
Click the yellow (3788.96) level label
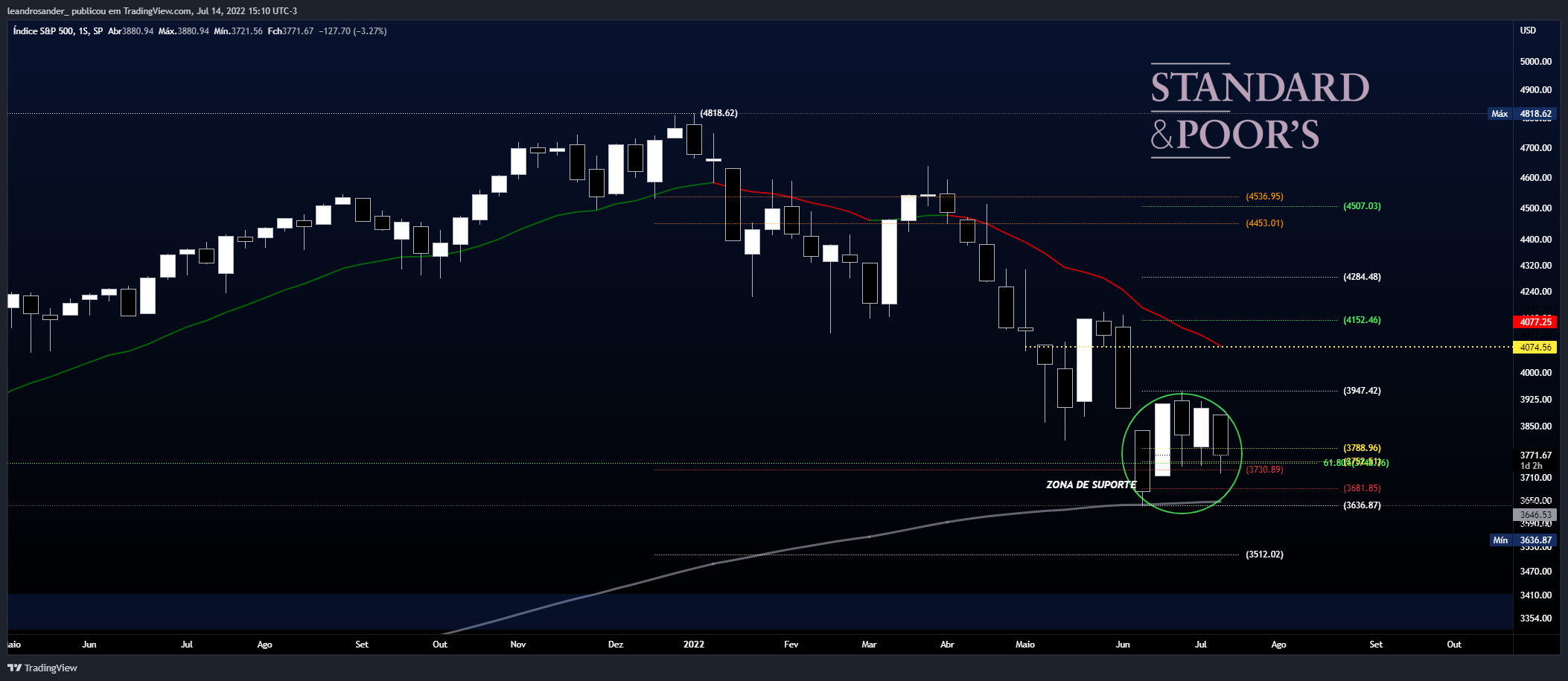point(1362,448)
